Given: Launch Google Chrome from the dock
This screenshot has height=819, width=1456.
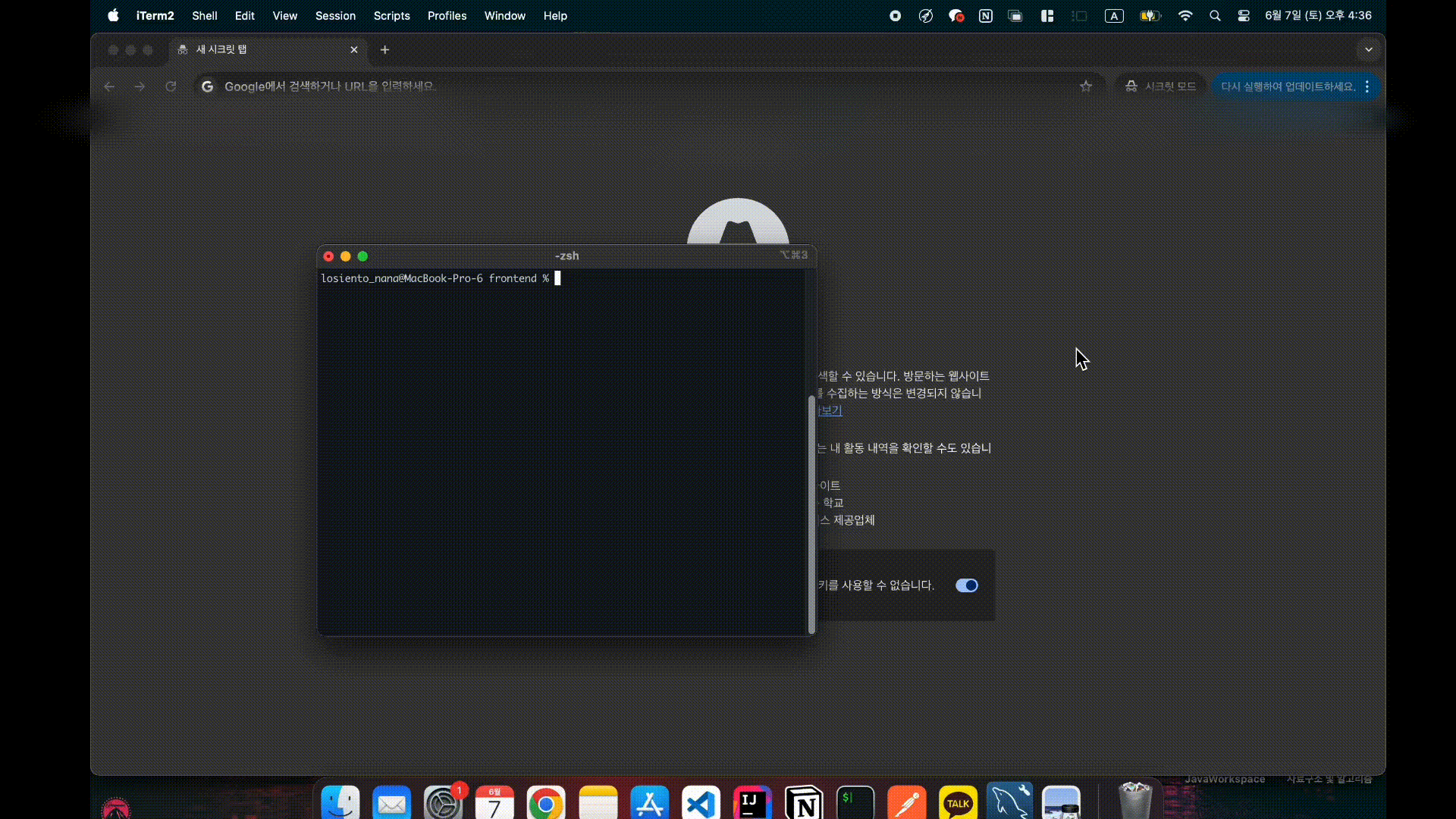Looking at the screenshot, I should (x=546, y=803).
